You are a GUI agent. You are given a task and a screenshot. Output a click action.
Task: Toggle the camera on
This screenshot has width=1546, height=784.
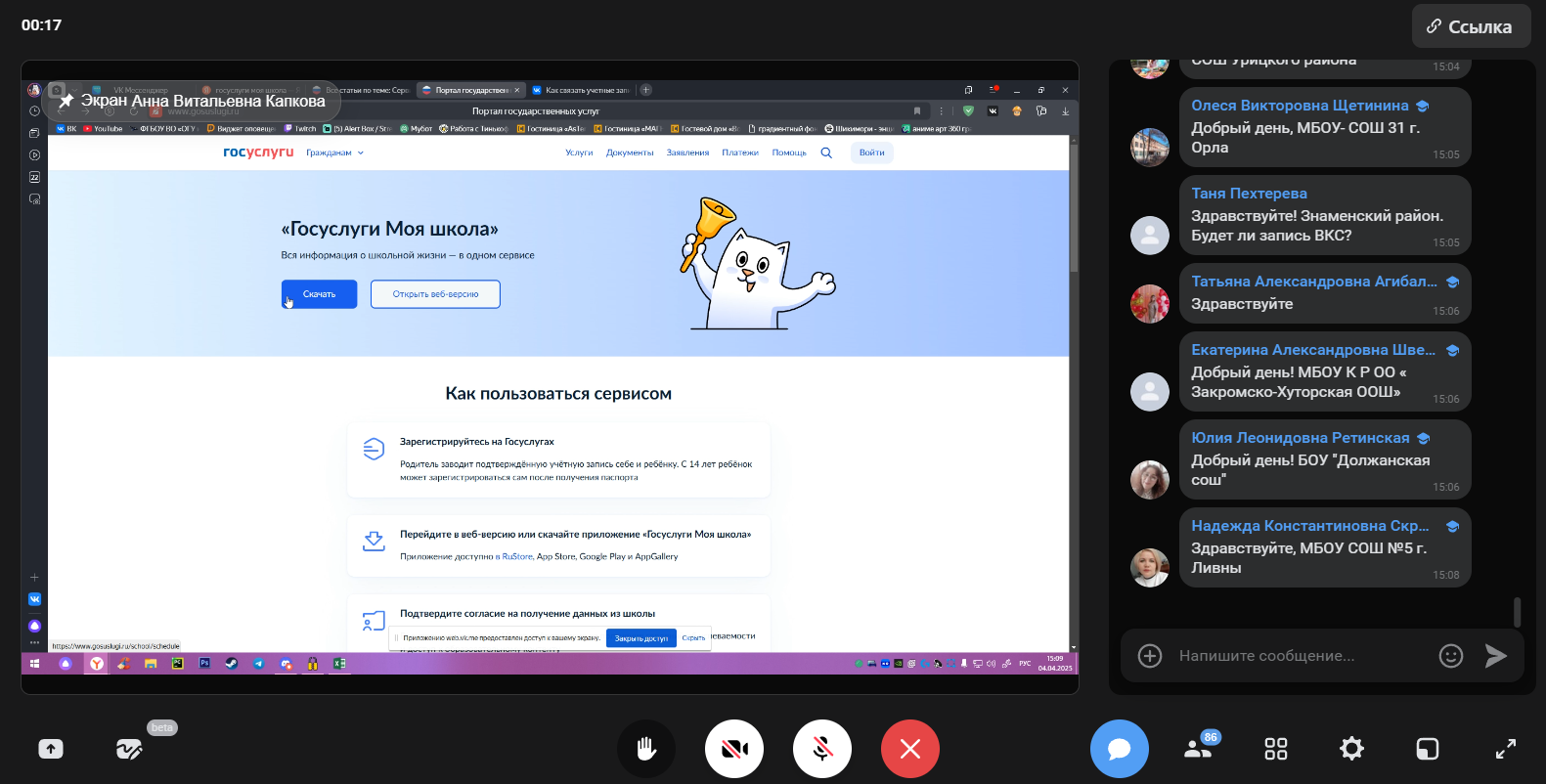click(733, 749)
